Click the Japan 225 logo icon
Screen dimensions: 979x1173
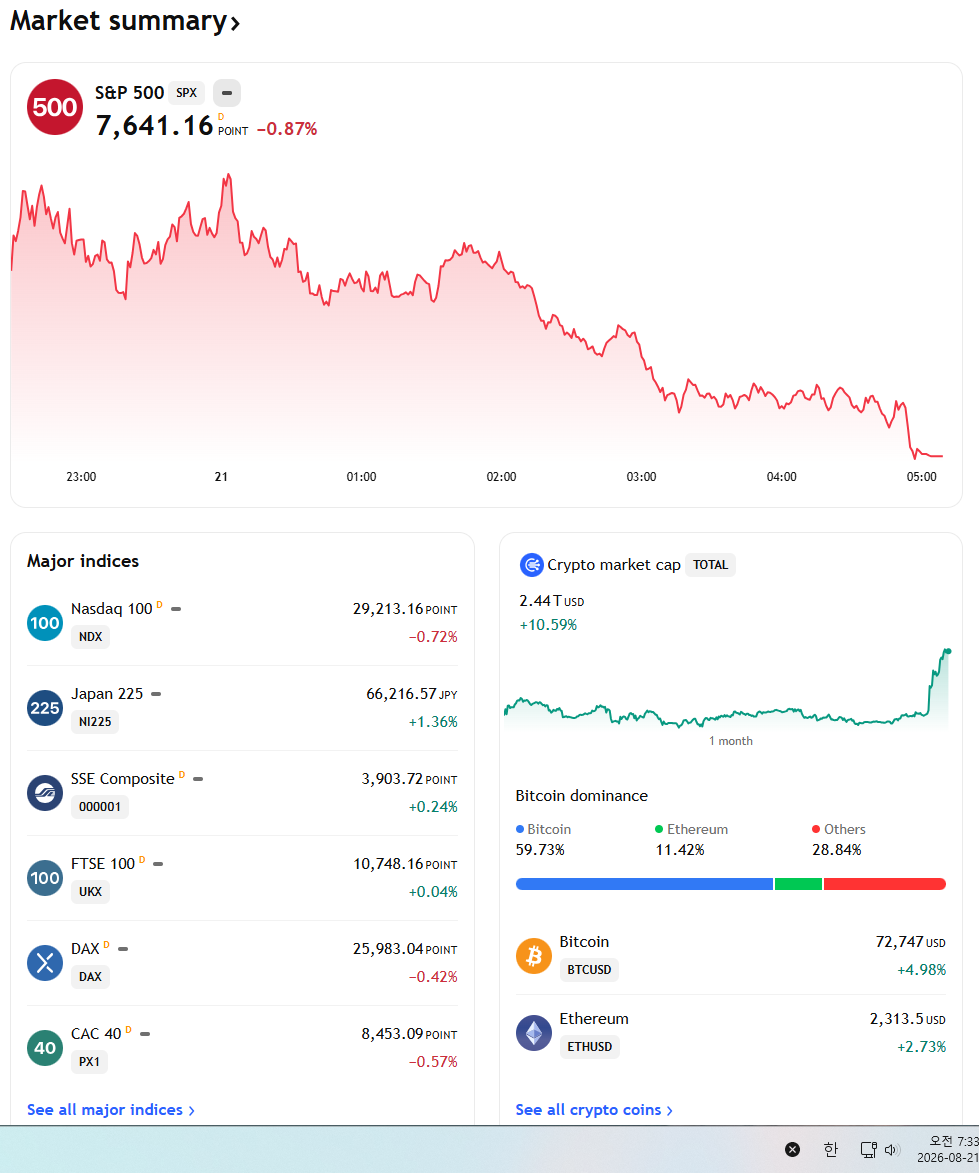pyautogui.click(x=45, y=708)
